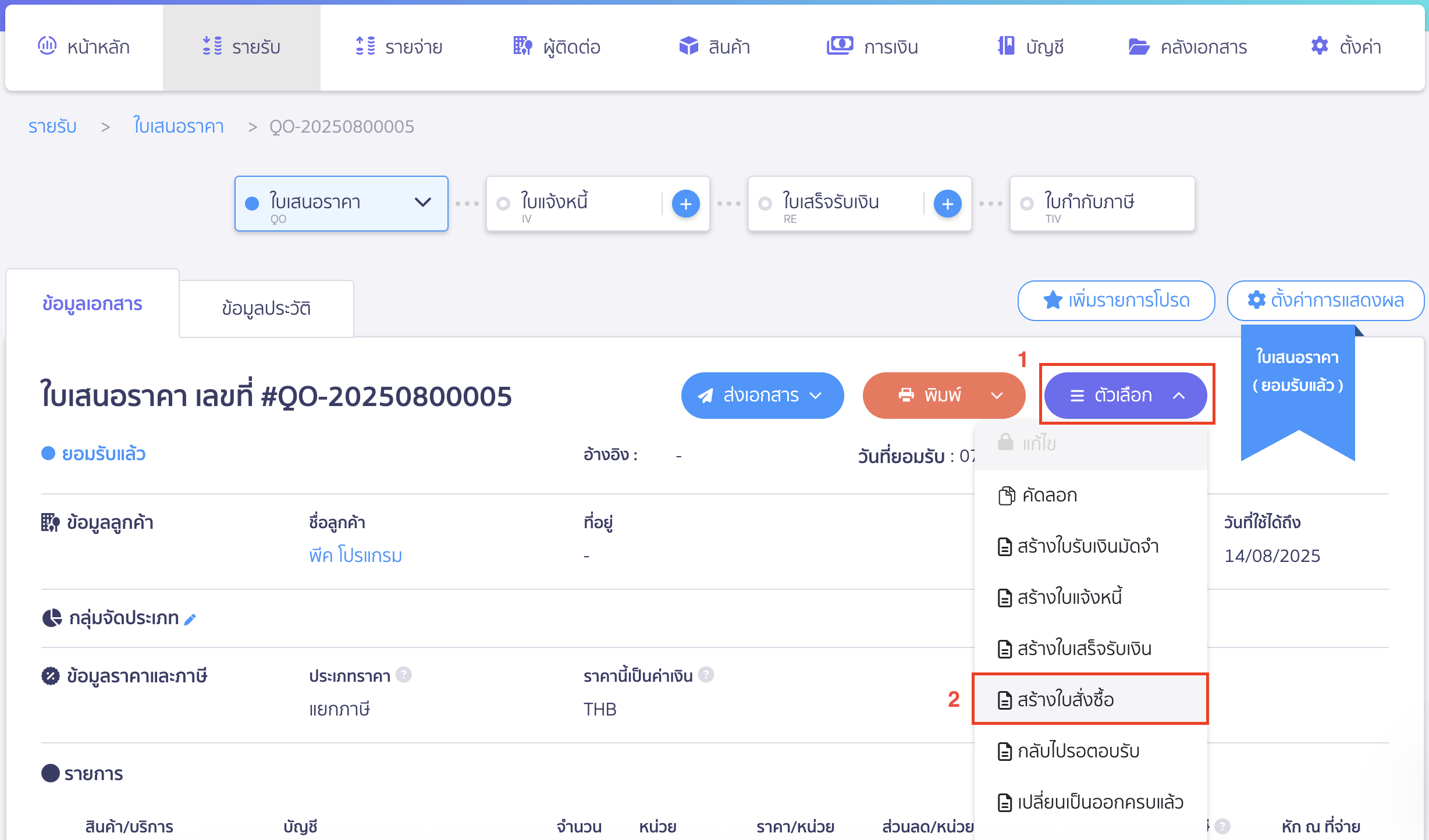Click the บัญชี accounting book icon
1429x840 pixels.
pyautogui.click(x=1006, y=45)
